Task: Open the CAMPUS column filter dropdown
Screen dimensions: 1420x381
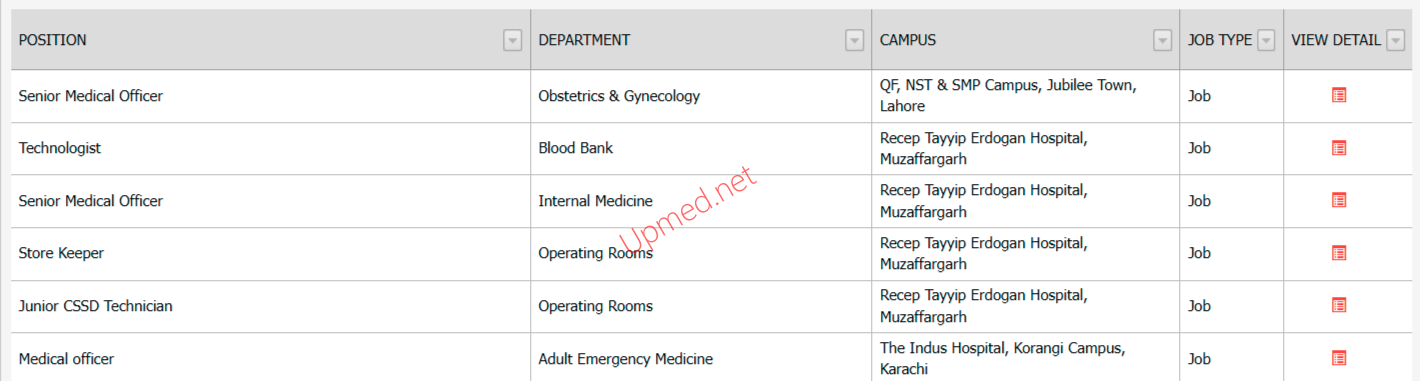Action: [x=1162, y=40]
